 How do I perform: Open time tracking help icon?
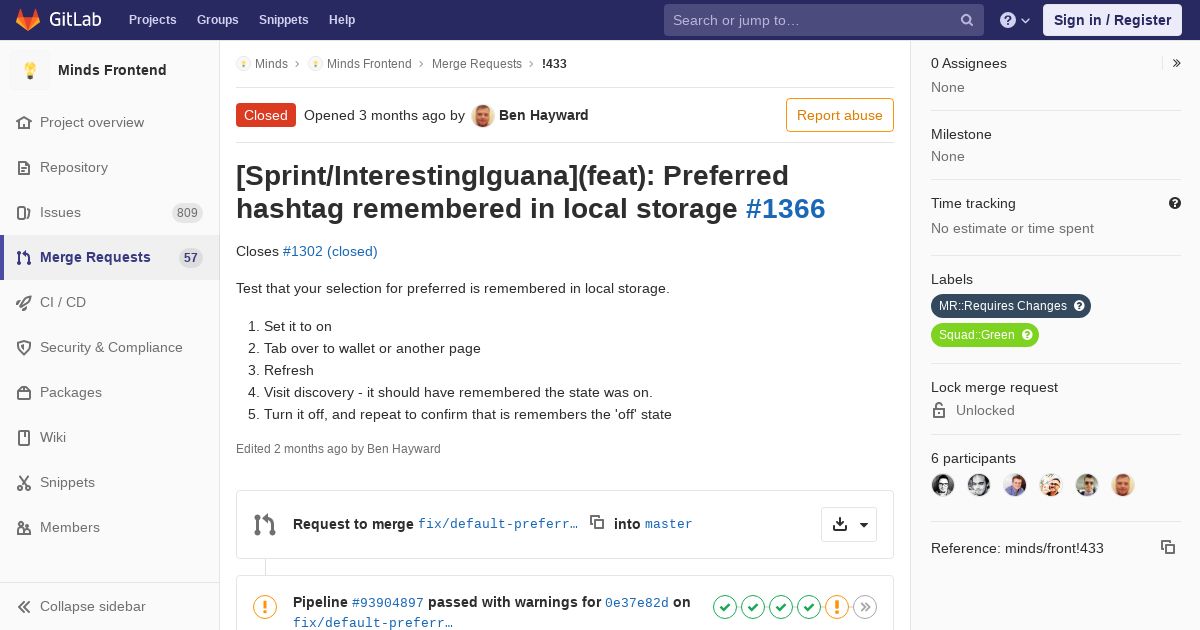[x=1175, y=203]
